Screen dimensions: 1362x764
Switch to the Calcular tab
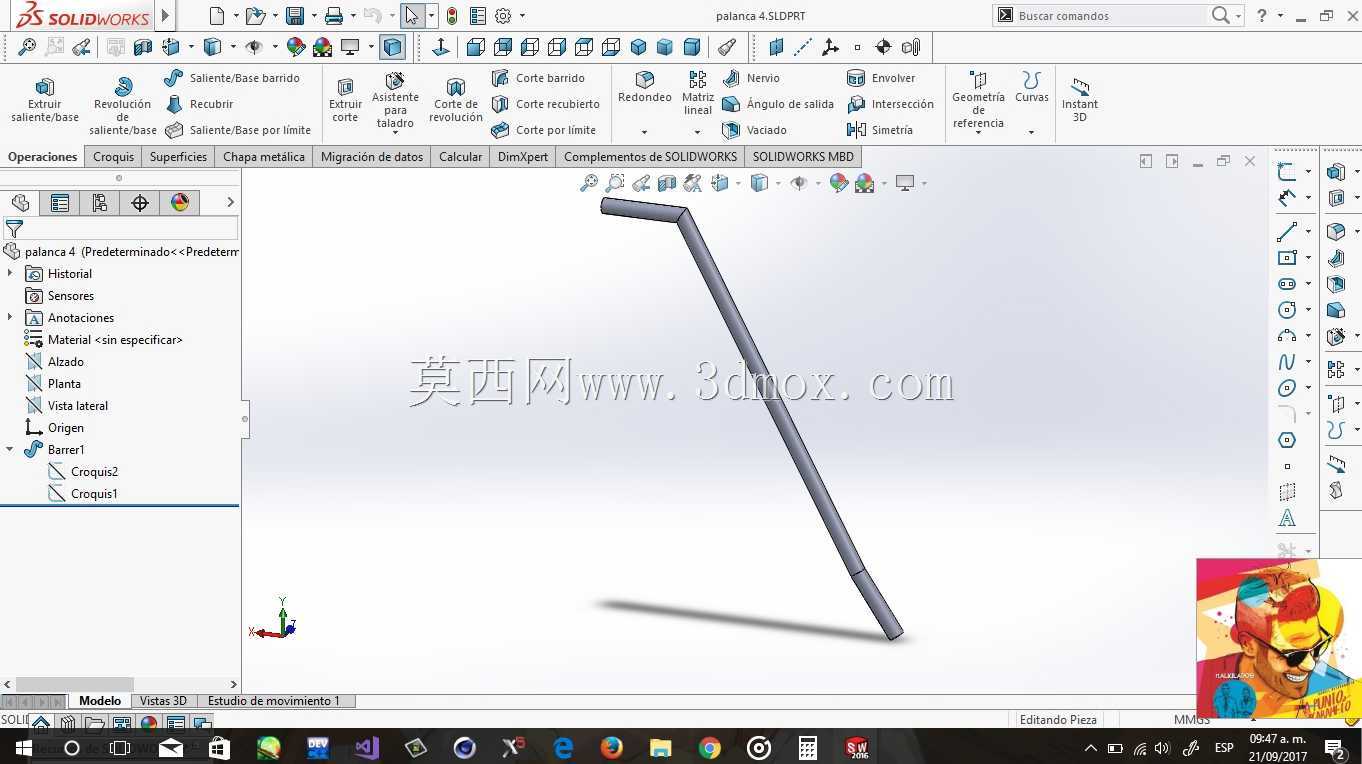[x=460, y=156]
